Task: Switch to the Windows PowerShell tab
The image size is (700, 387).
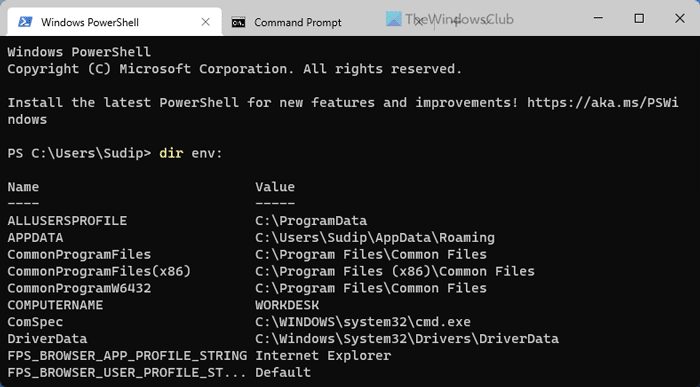Action: (114, 22)
